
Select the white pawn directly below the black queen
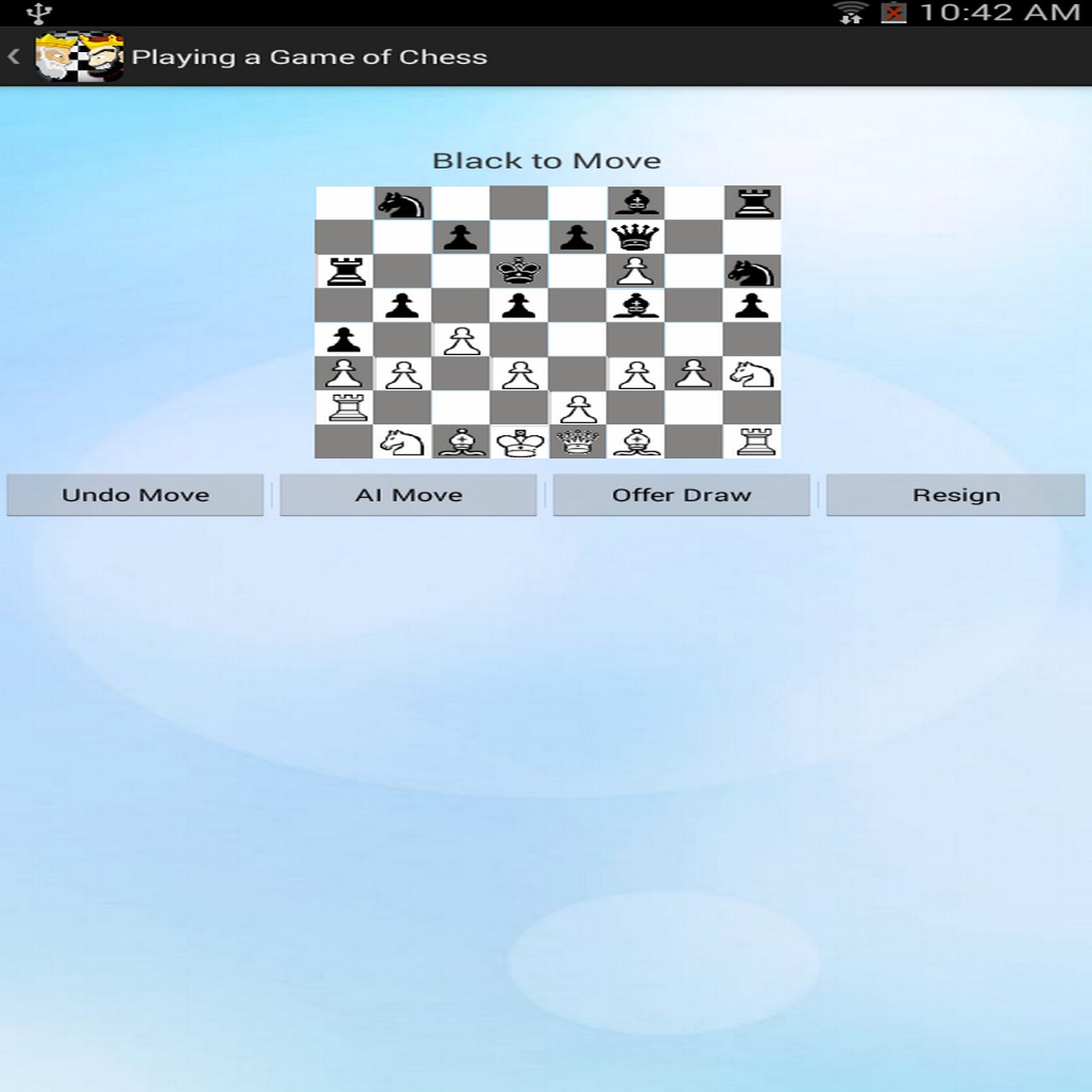[636, 271]
